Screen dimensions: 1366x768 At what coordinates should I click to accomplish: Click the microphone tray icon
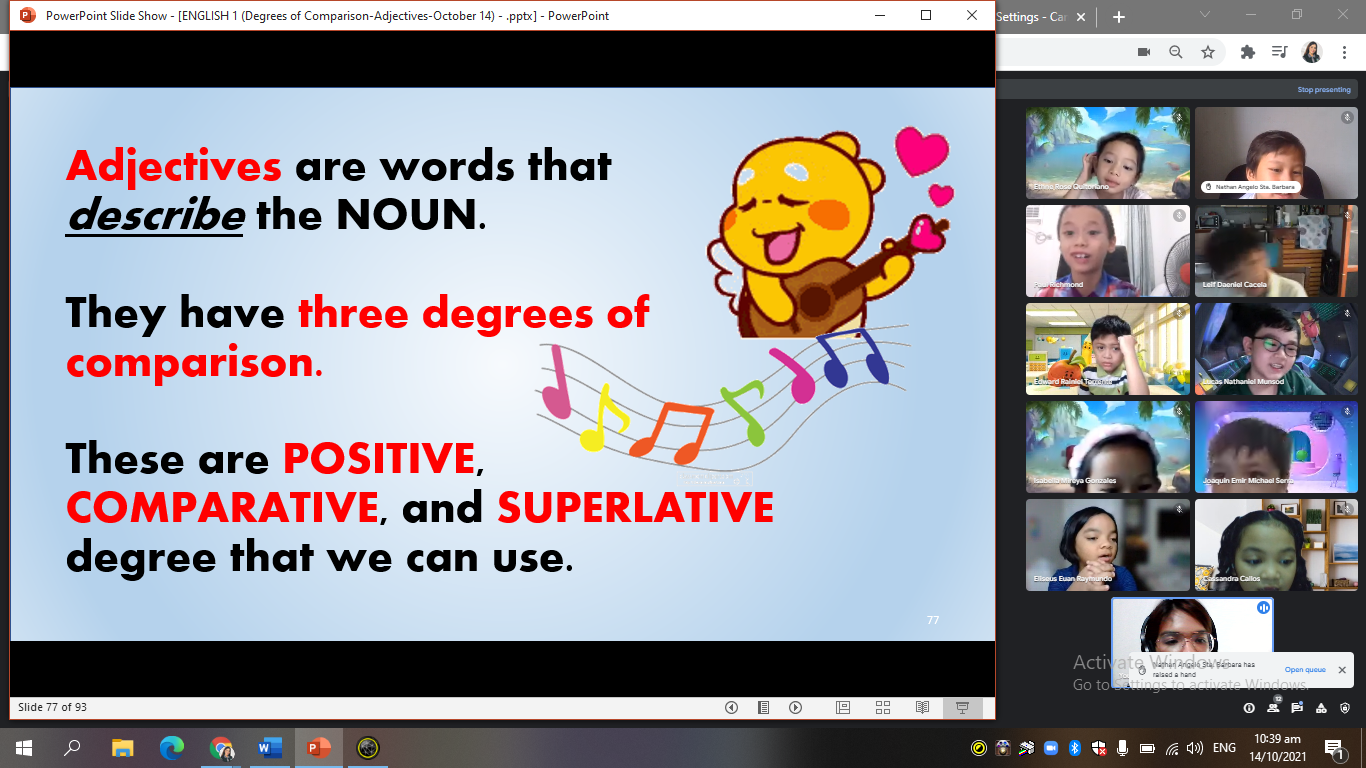1123,748
